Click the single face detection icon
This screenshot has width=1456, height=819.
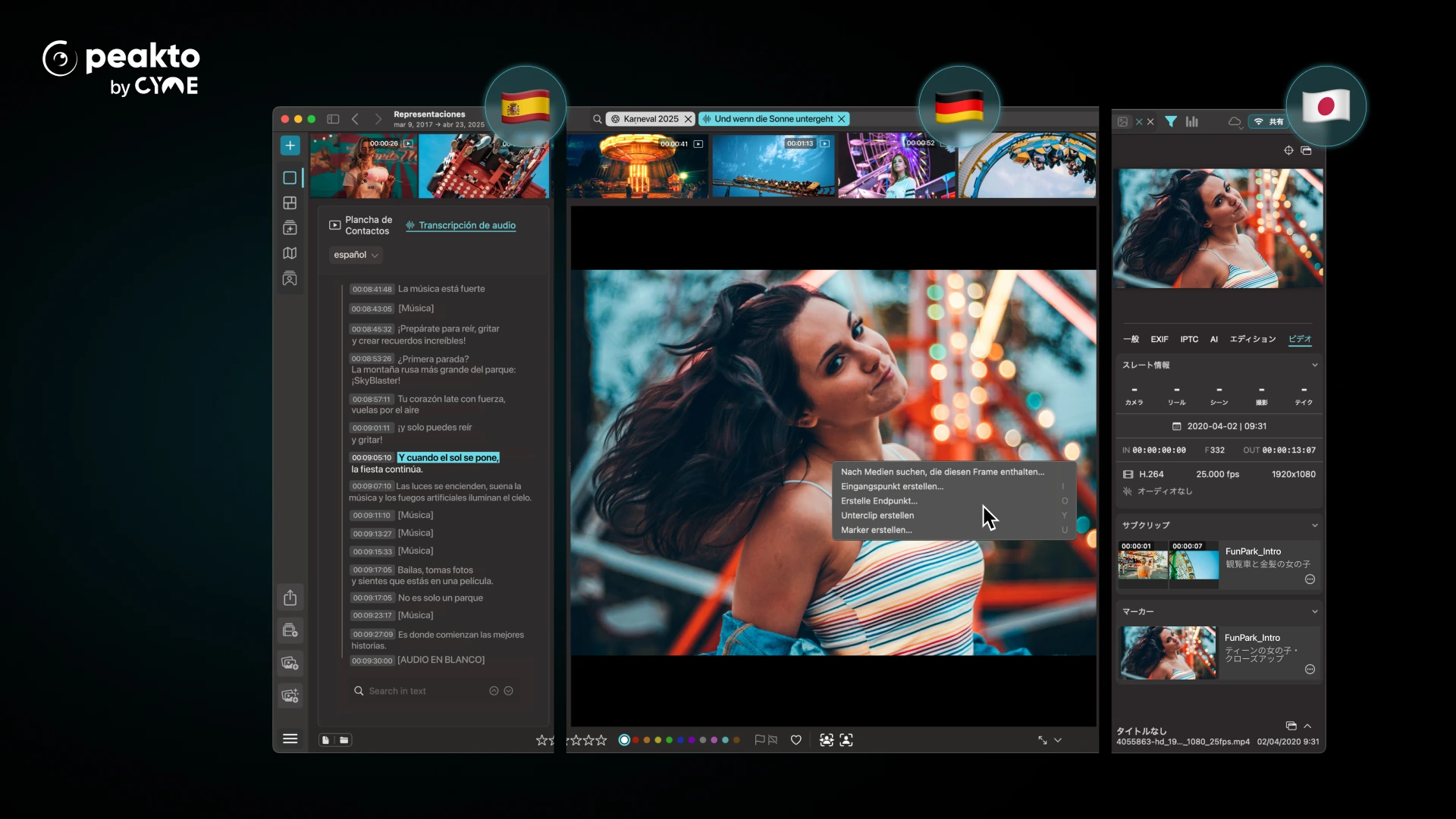pyautogui.click(x=846, y=740)
